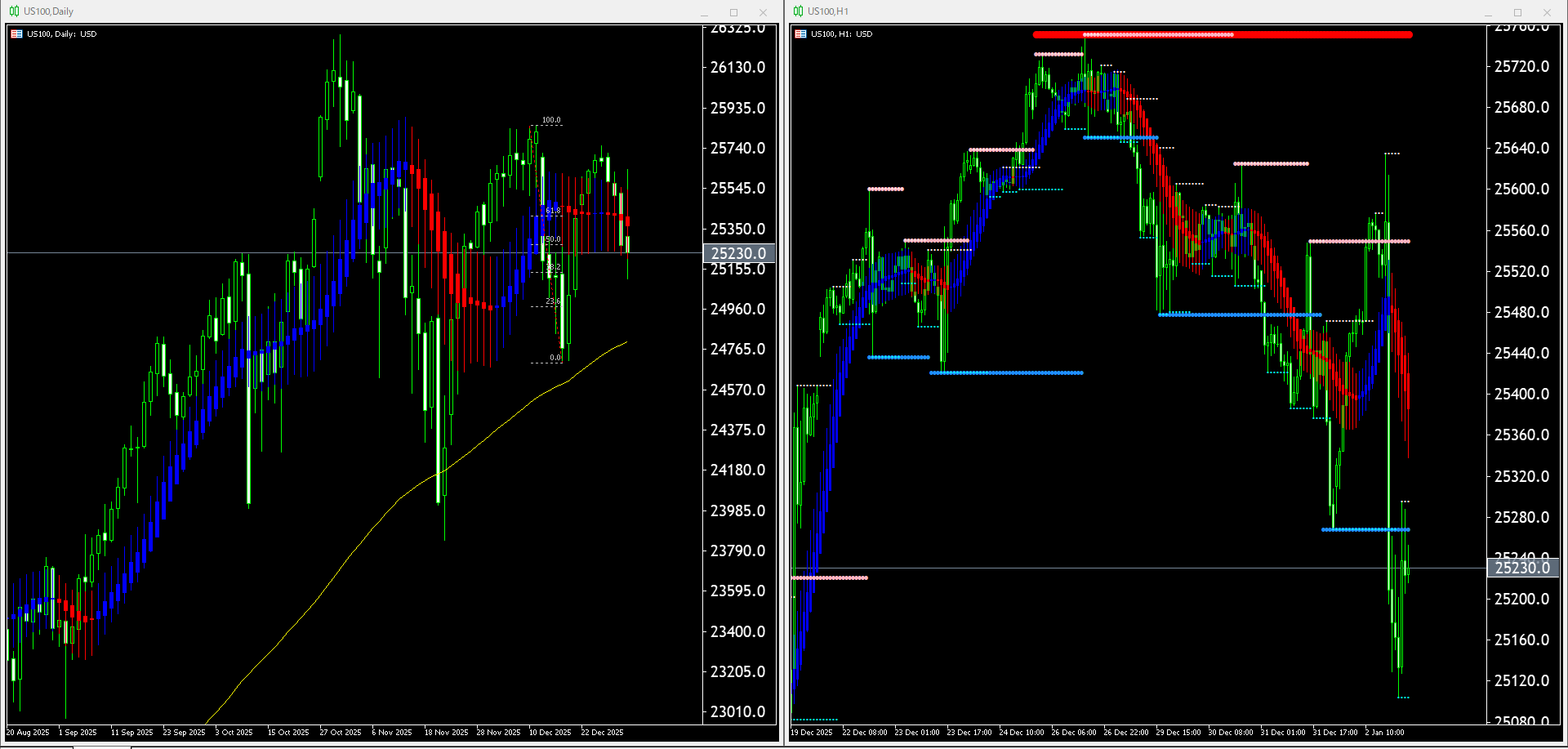Click the 23400.0 price label on Daily scale

(x=737, y=631)
